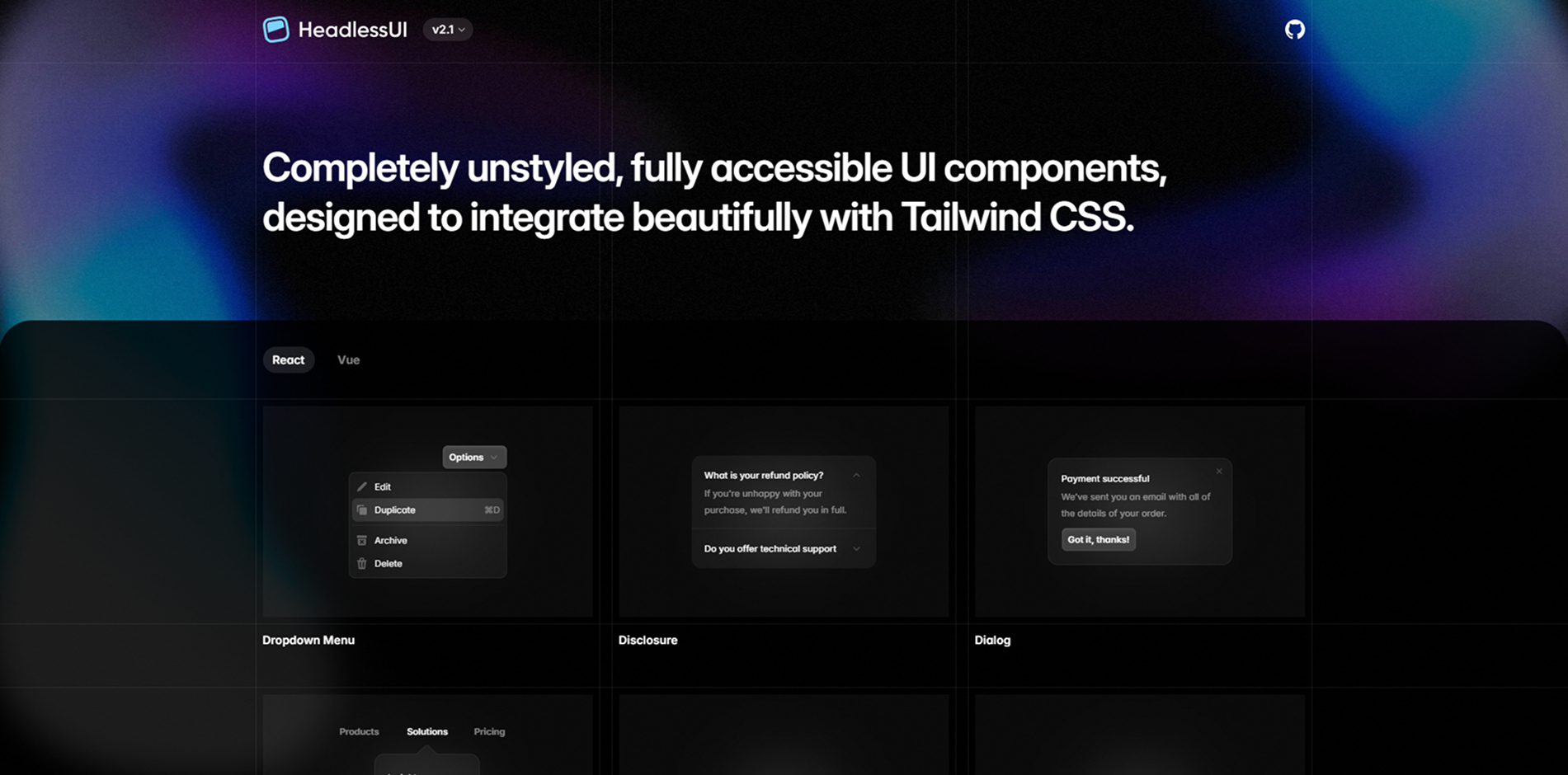Open the Disclosure component link
The height and width of the screenshot is (775, 1568).
pos(648,640)
